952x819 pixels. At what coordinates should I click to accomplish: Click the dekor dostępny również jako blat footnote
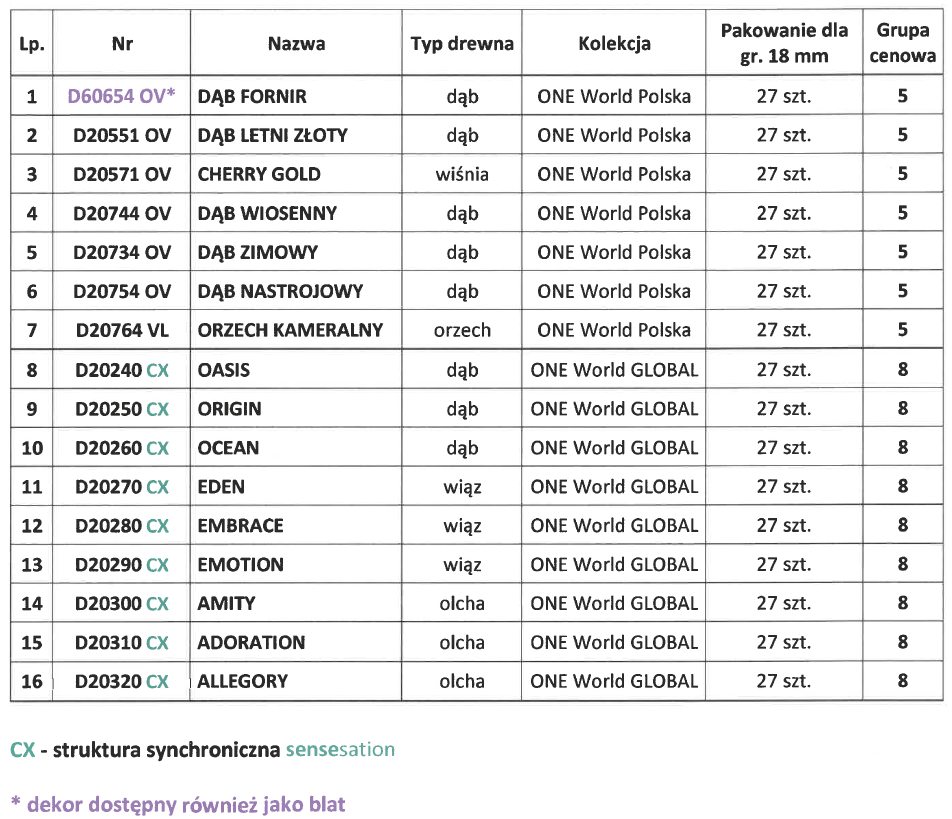coord(178,804)
